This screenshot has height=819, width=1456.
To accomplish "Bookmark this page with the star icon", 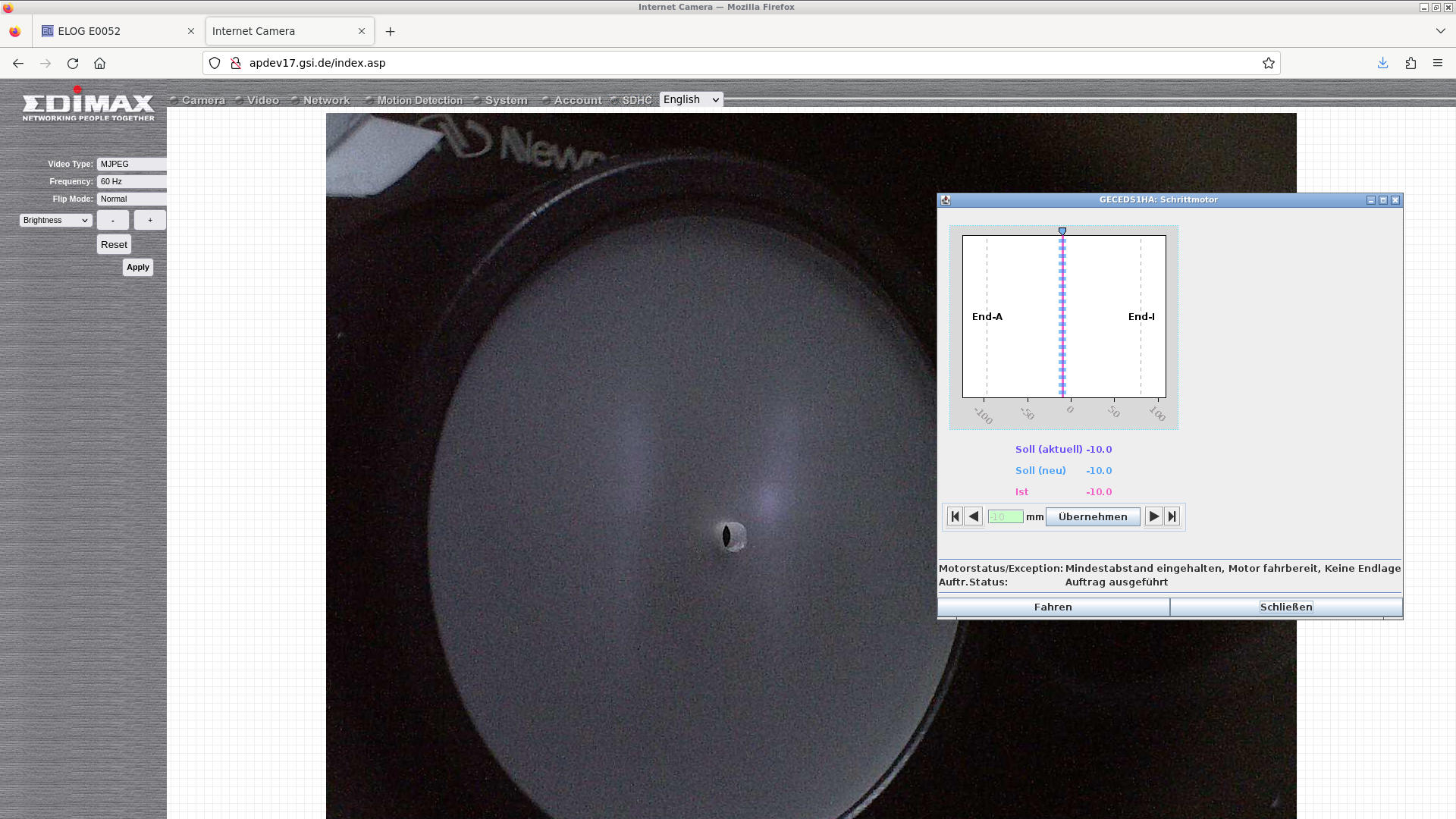I will pos(1268,63).
